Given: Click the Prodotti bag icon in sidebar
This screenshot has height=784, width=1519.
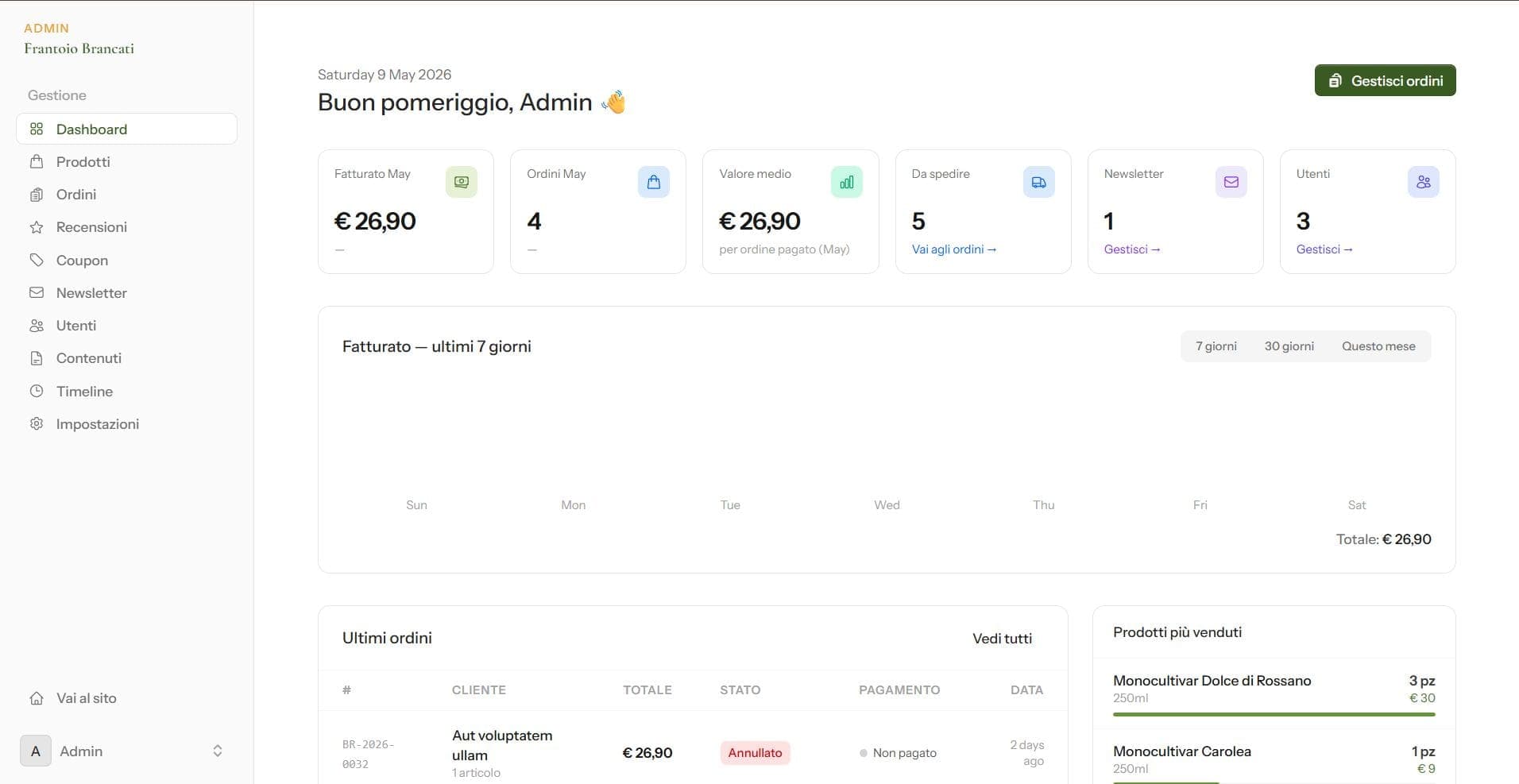Looking at the screenshot, I should click(x=37, y=161).
